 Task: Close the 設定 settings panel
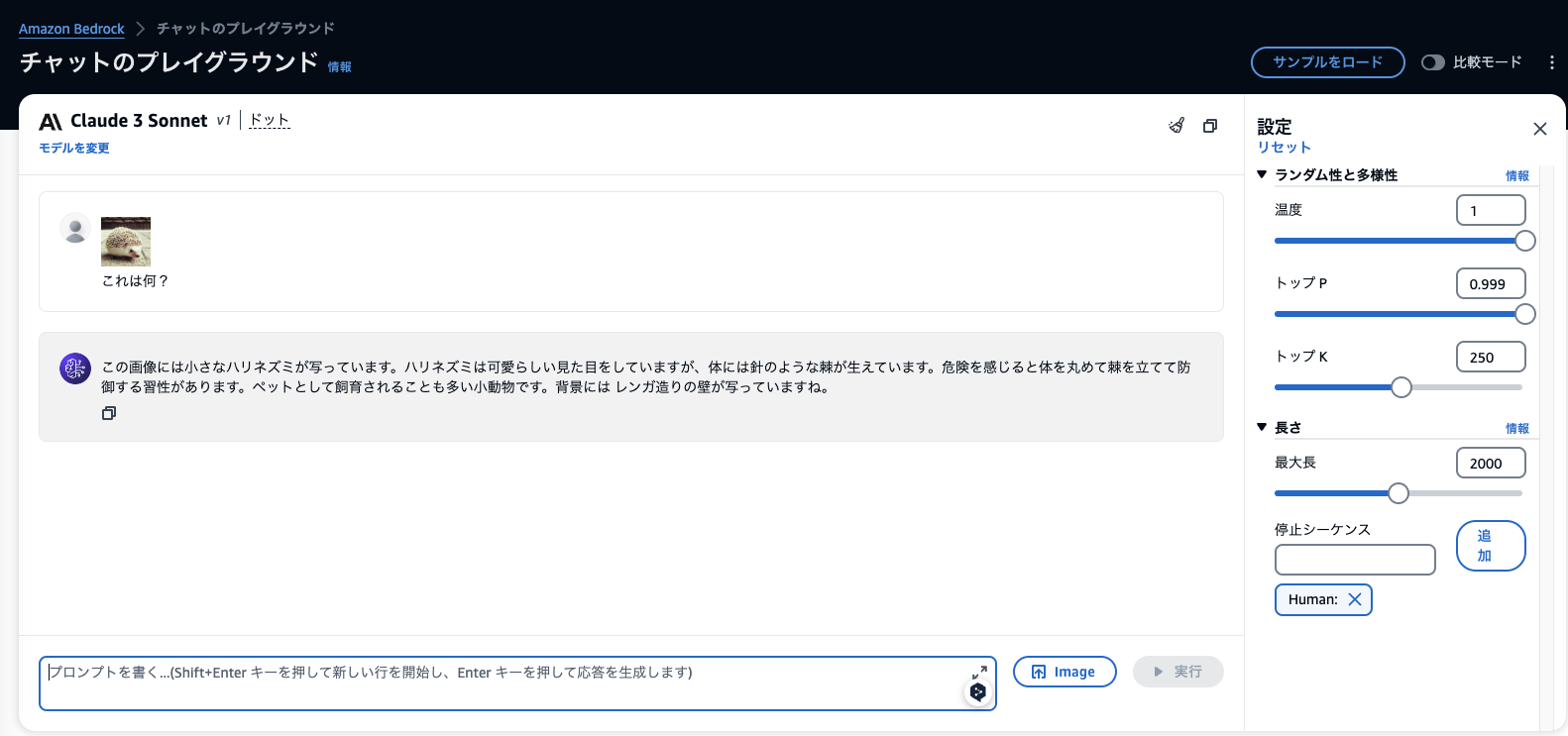click(x=1540, y=129)
